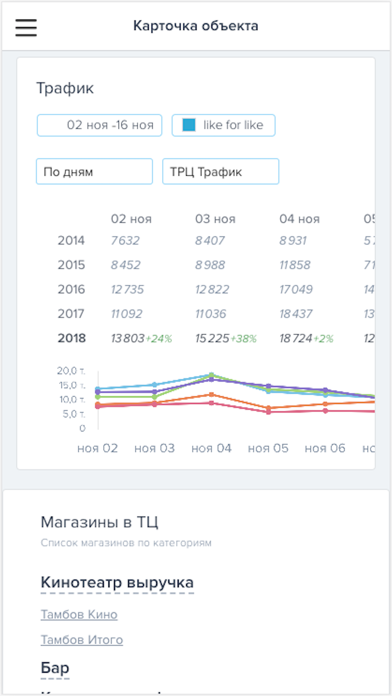Expand the Кинотеатр выручка category

(117, 582)
